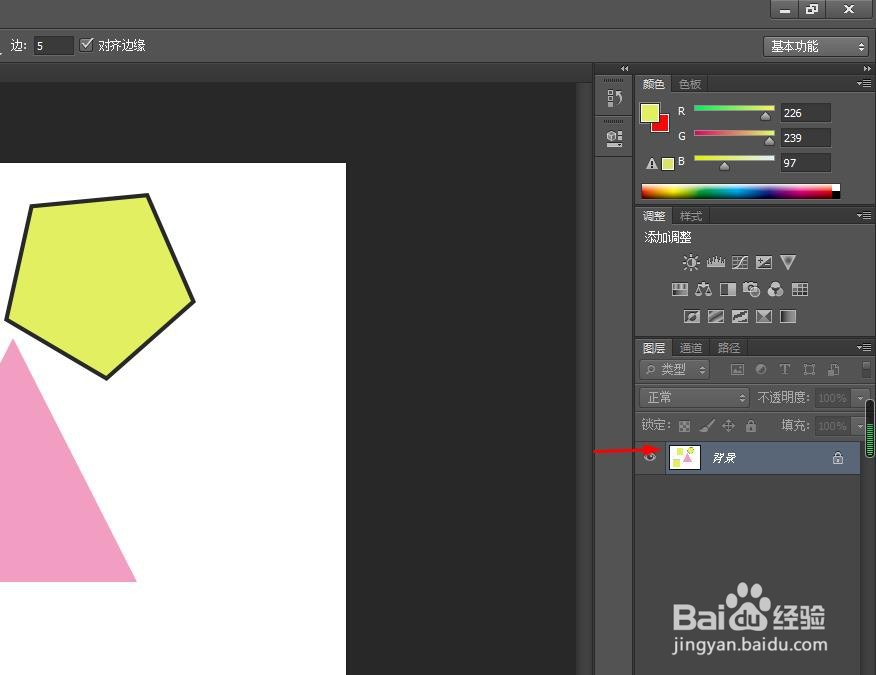Add a Brightness/Contrast adjustment
876x675 pixels.
691,262
